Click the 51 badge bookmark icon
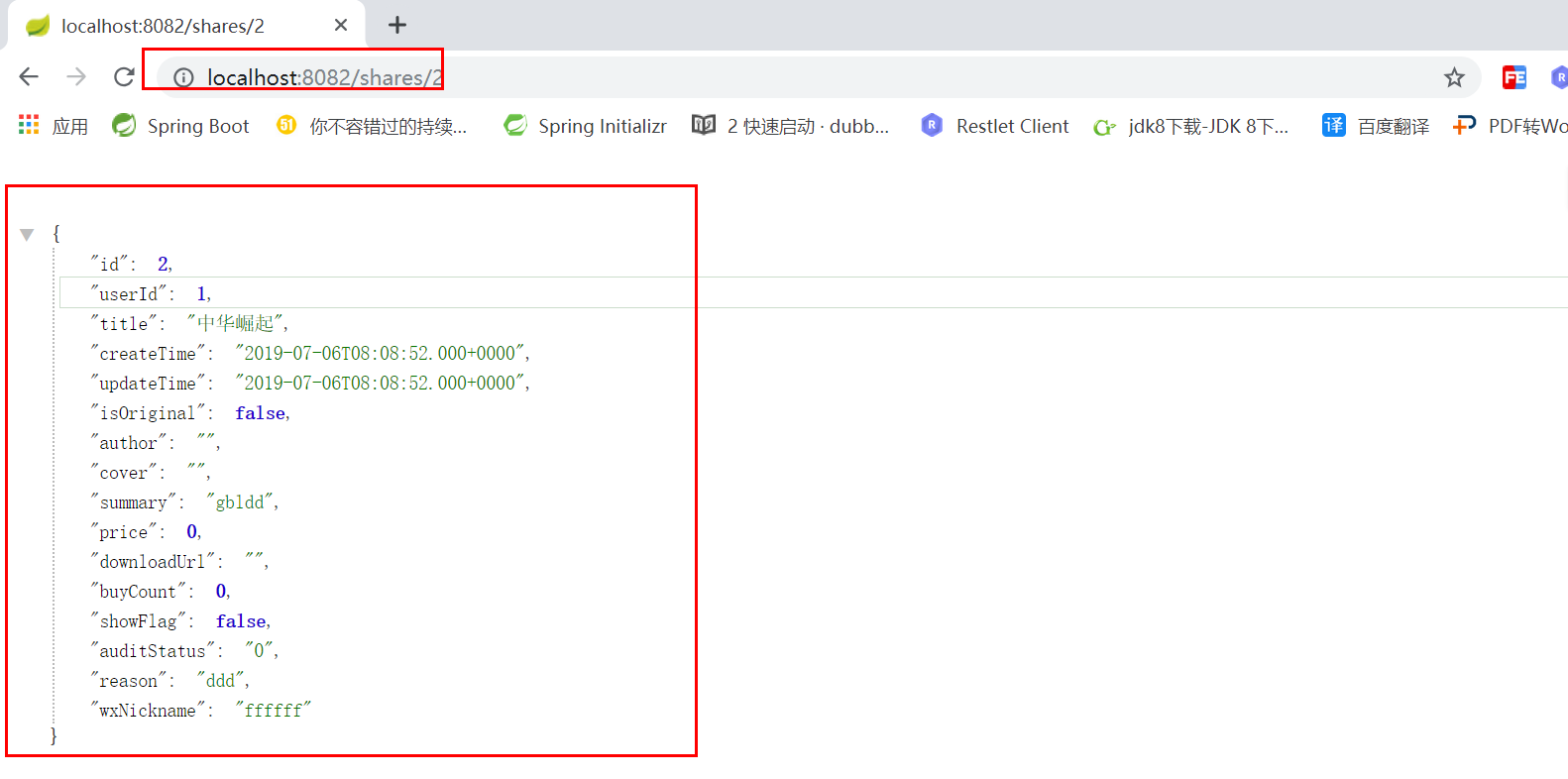Image resolution: width=1568 pixels, height=779 pixels. (x=286, y=125)
